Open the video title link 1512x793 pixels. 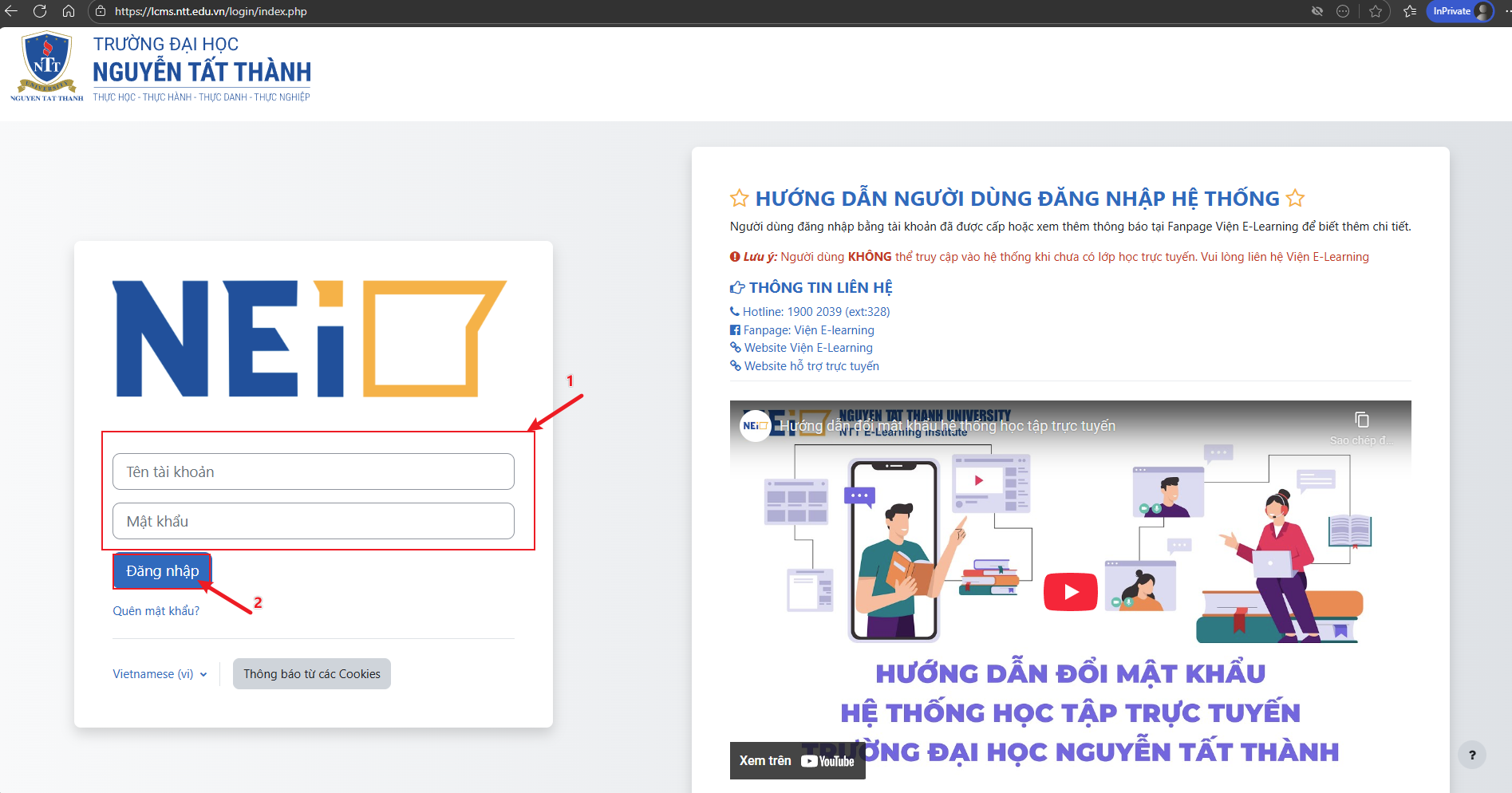(x=947, y=426)
